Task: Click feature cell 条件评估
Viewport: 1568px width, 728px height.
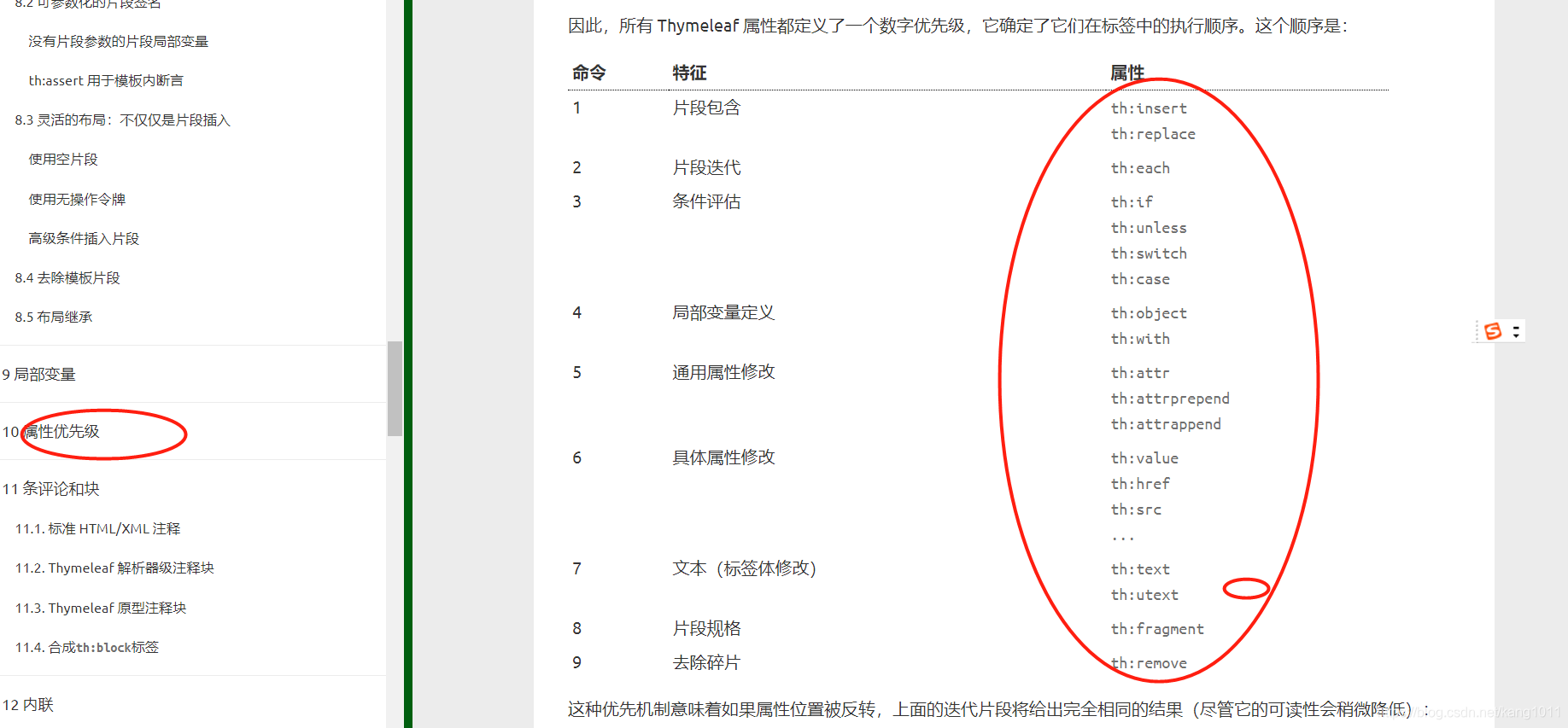Action: pyautogui.click(x=706, y=201)
